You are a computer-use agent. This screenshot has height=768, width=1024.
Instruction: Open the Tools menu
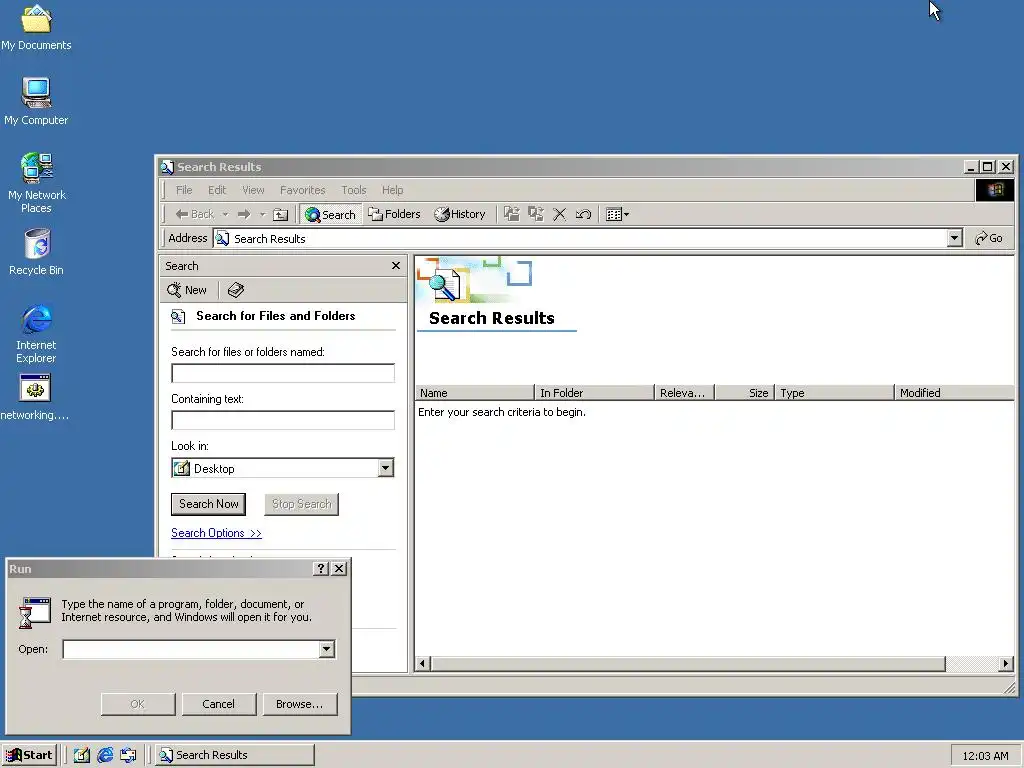(353, 190)
